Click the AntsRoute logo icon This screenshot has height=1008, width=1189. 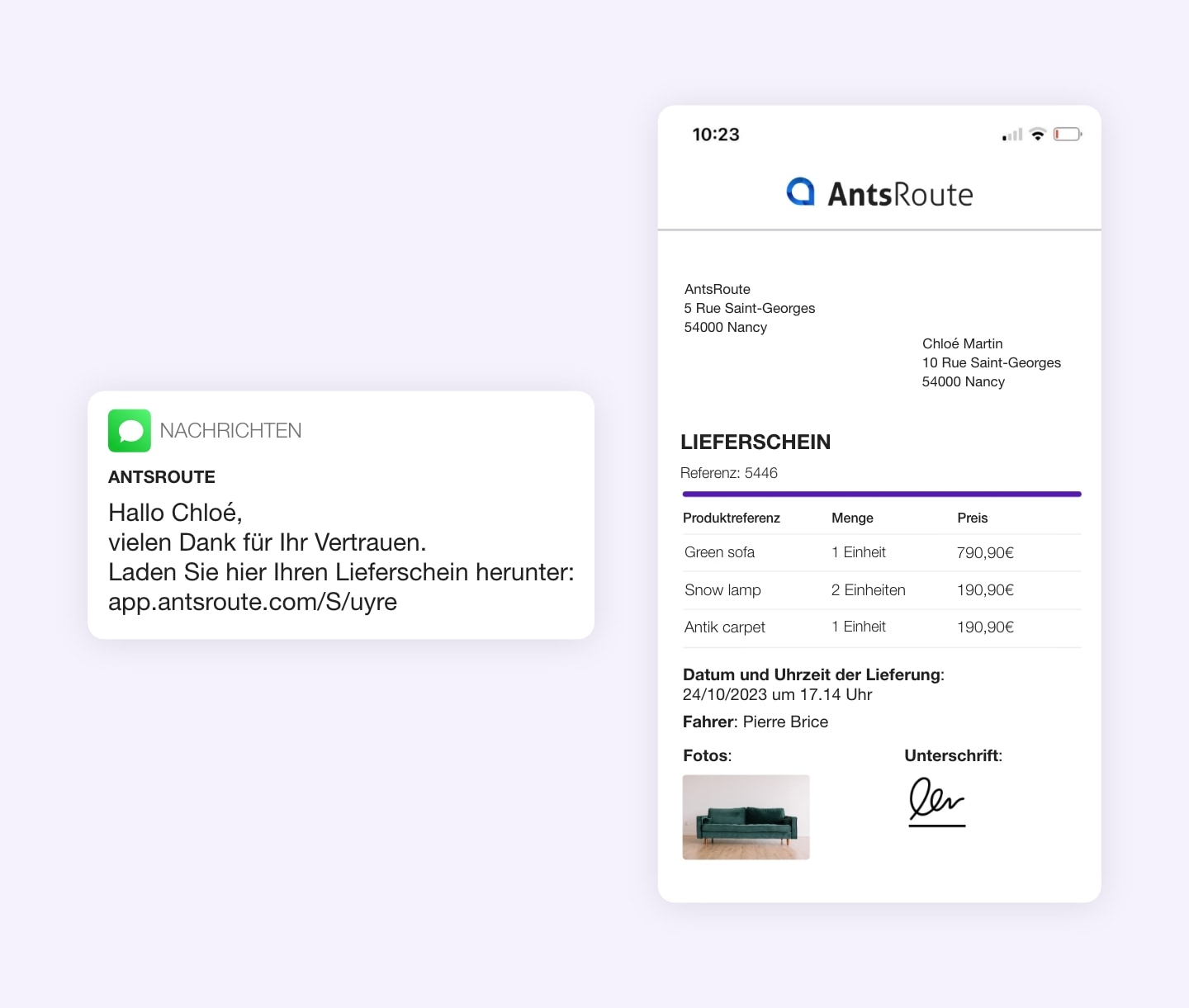pos(800,192)
